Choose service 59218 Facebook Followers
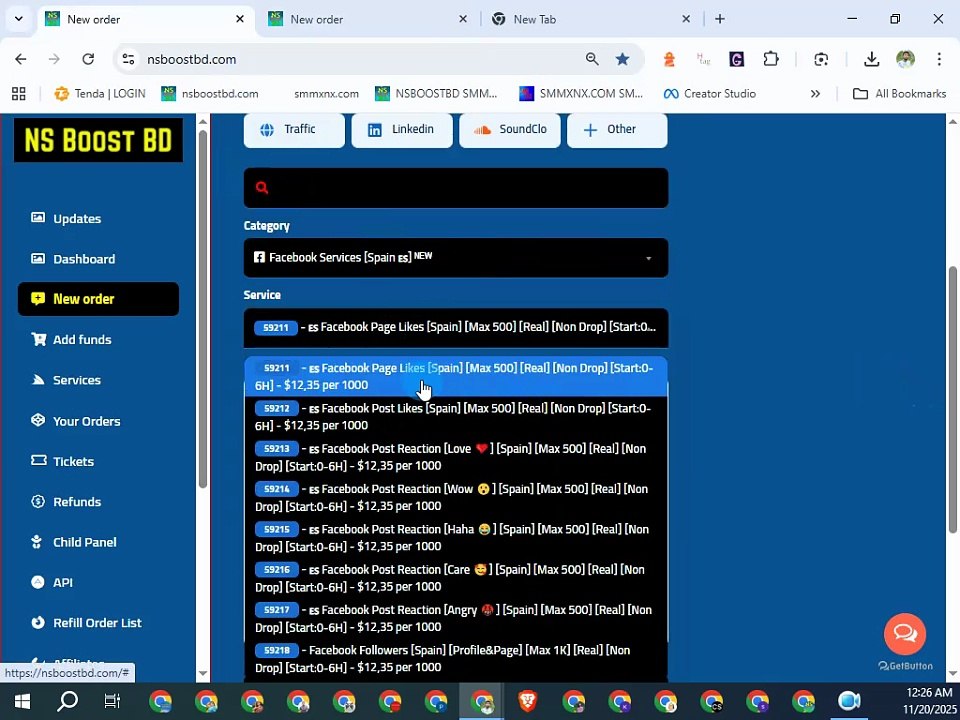The height and width of the screenshot is (720, 960). coord(456,659)
